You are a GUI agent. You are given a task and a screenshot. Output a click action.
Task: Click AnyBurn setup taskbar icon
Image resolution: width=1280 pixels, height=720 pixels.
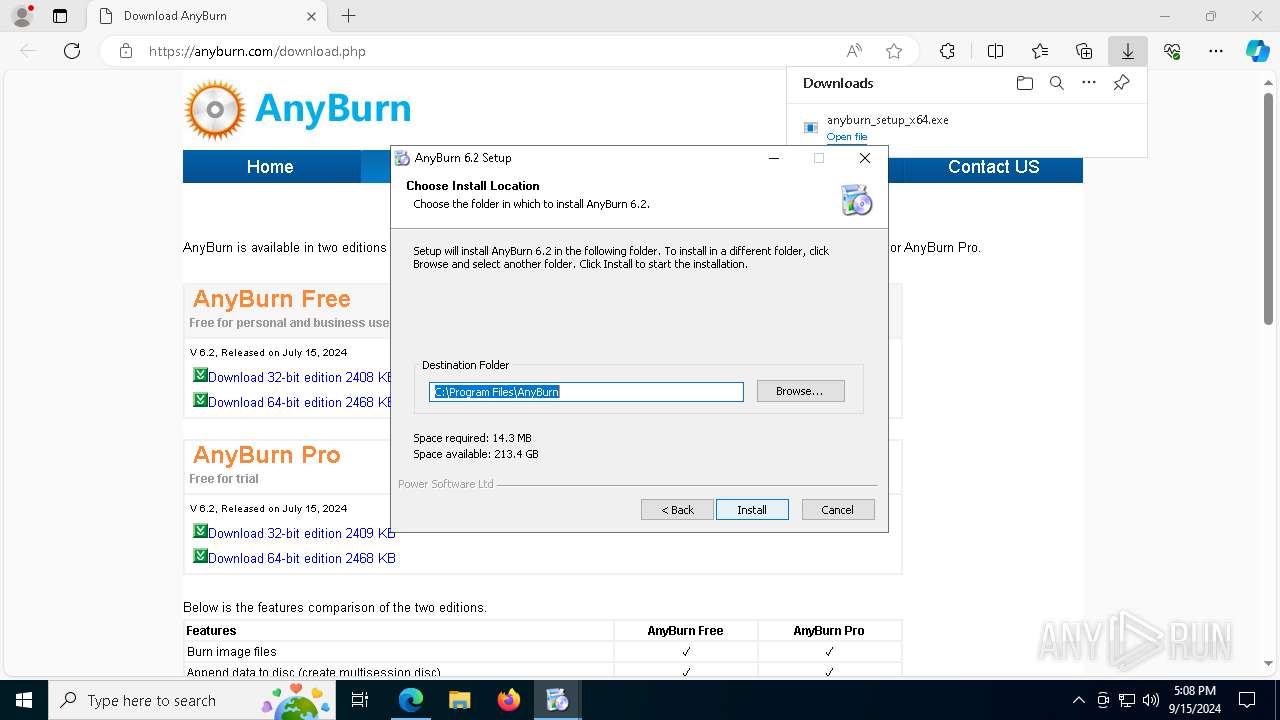[x=557, y=700]
